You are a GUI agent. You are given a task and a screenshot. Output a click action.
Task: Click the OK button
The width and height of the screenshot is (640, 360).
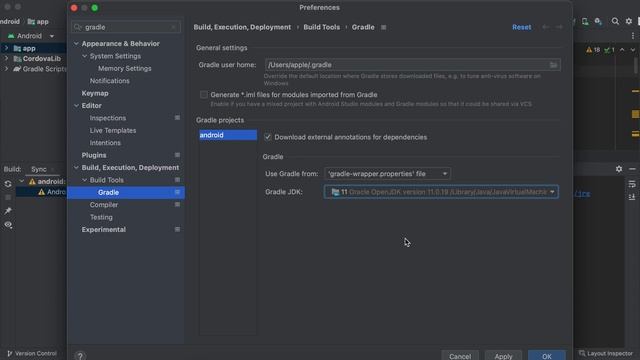[547, 356]
